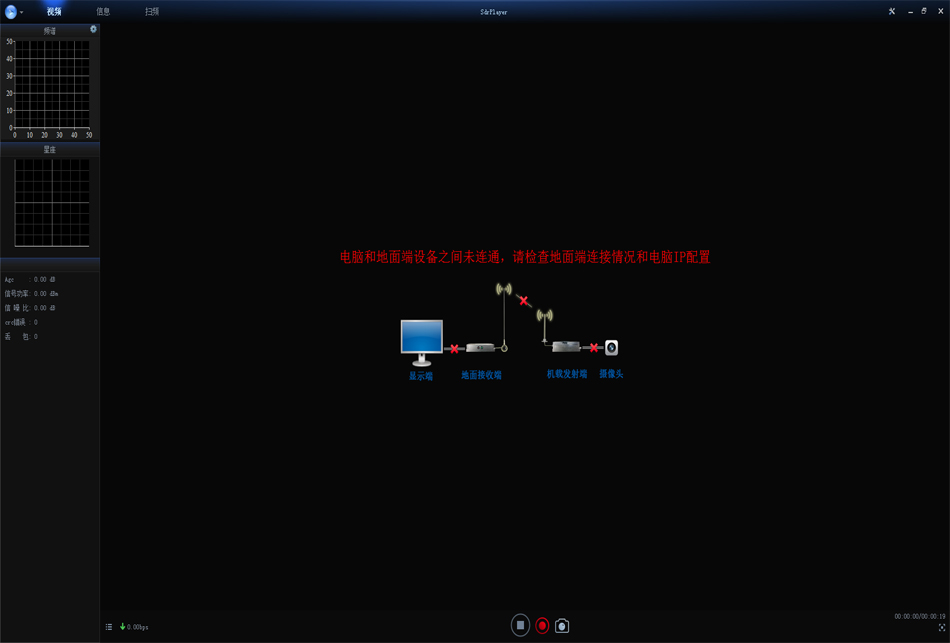Viewport: 950px width, 643px height.
Task: Open spectrum panel gear settings
Action: pyautogui.click(x=93, y=29)
